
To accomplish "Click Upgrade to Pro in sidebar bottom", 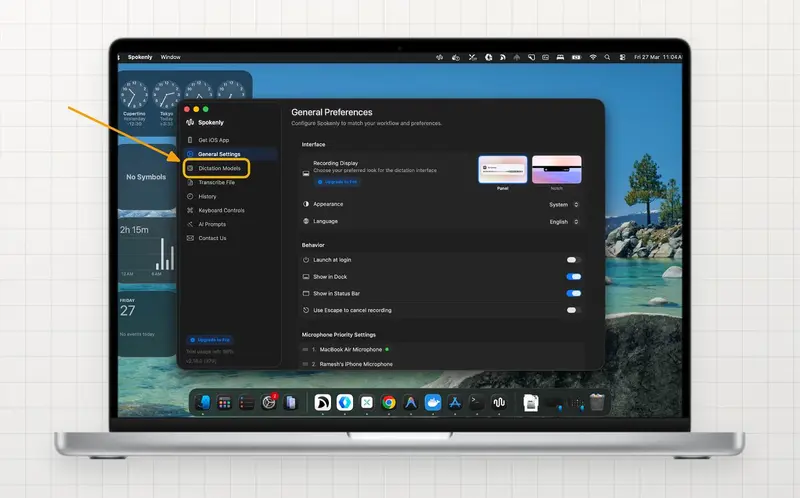I will click(210, 340).
